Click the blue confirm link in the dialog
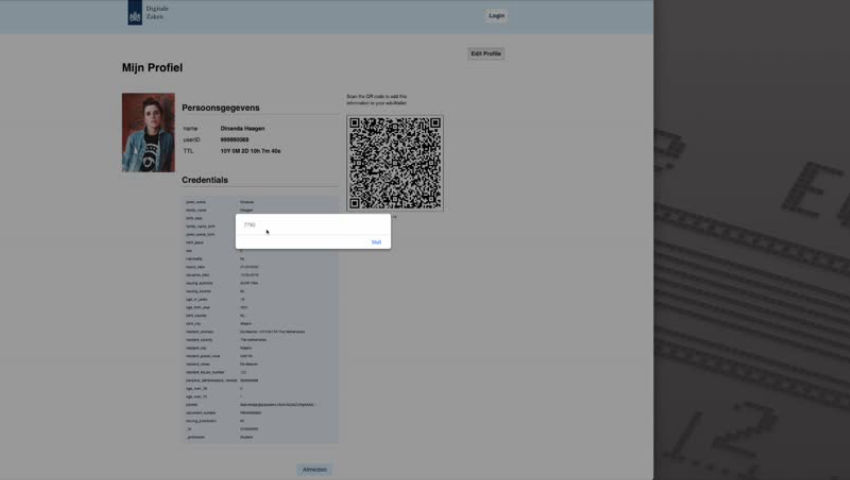850x480 pixels. 376,242
